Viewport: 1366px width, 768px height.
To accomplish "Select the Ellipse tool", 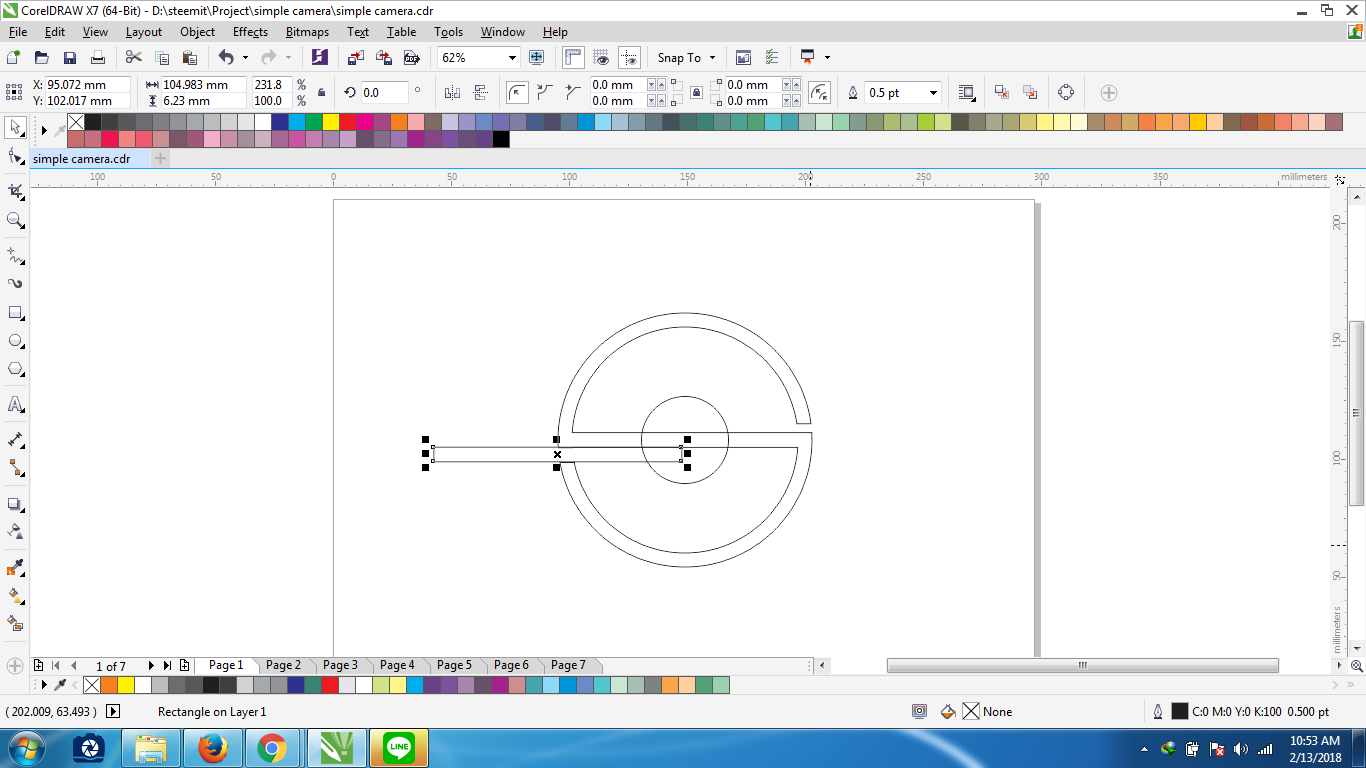I will pyautogui.click(x=15, y=341).
